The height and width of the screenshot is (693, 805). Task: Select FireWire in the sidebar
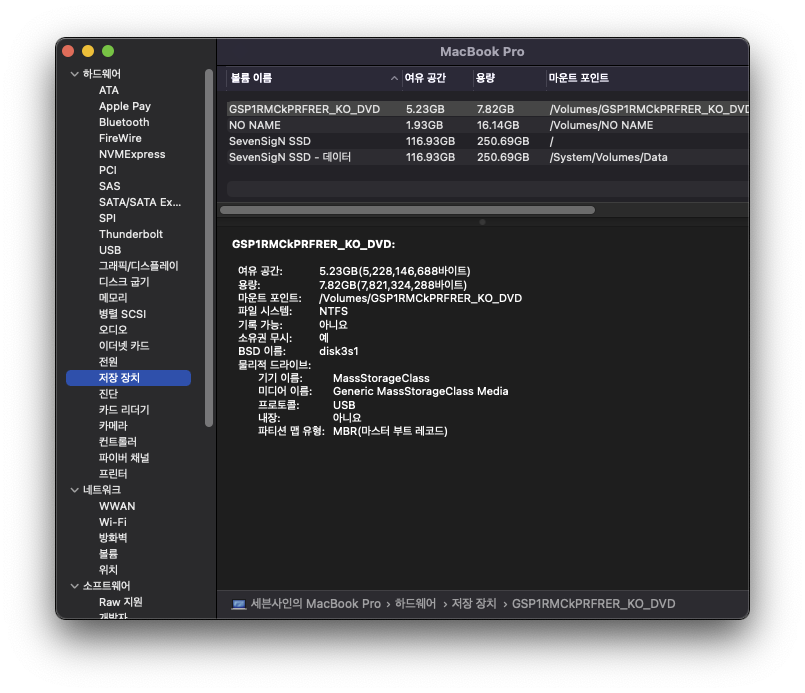pos(120,138)
